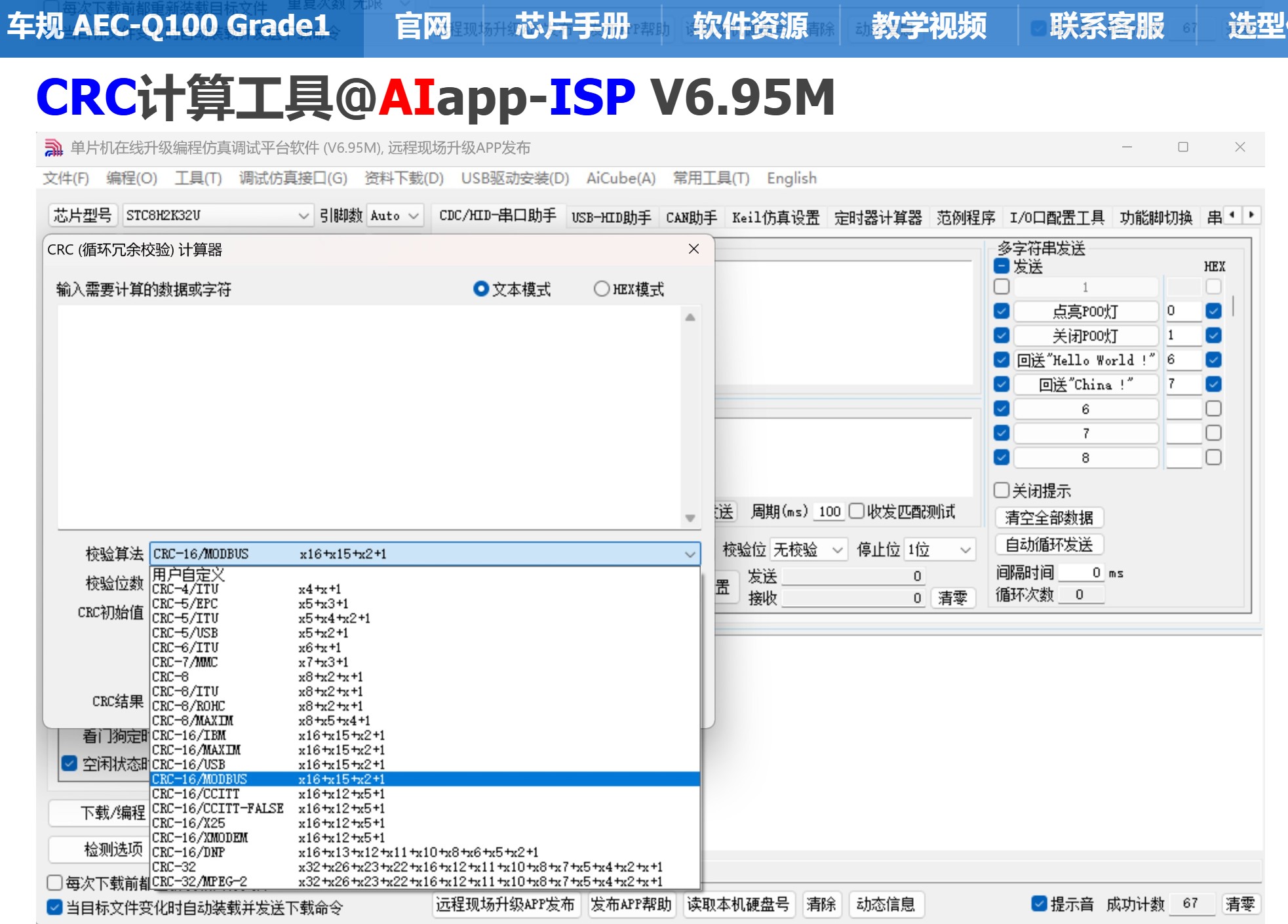Click the text area scroll-up arrow

pos(690,318)
